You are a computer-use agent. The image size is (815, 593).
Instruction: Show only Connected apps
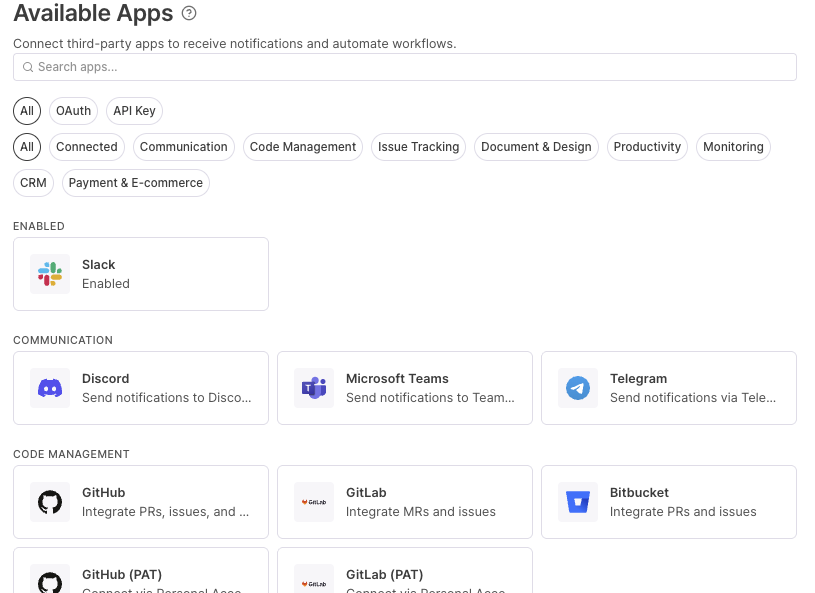[87, 147]
